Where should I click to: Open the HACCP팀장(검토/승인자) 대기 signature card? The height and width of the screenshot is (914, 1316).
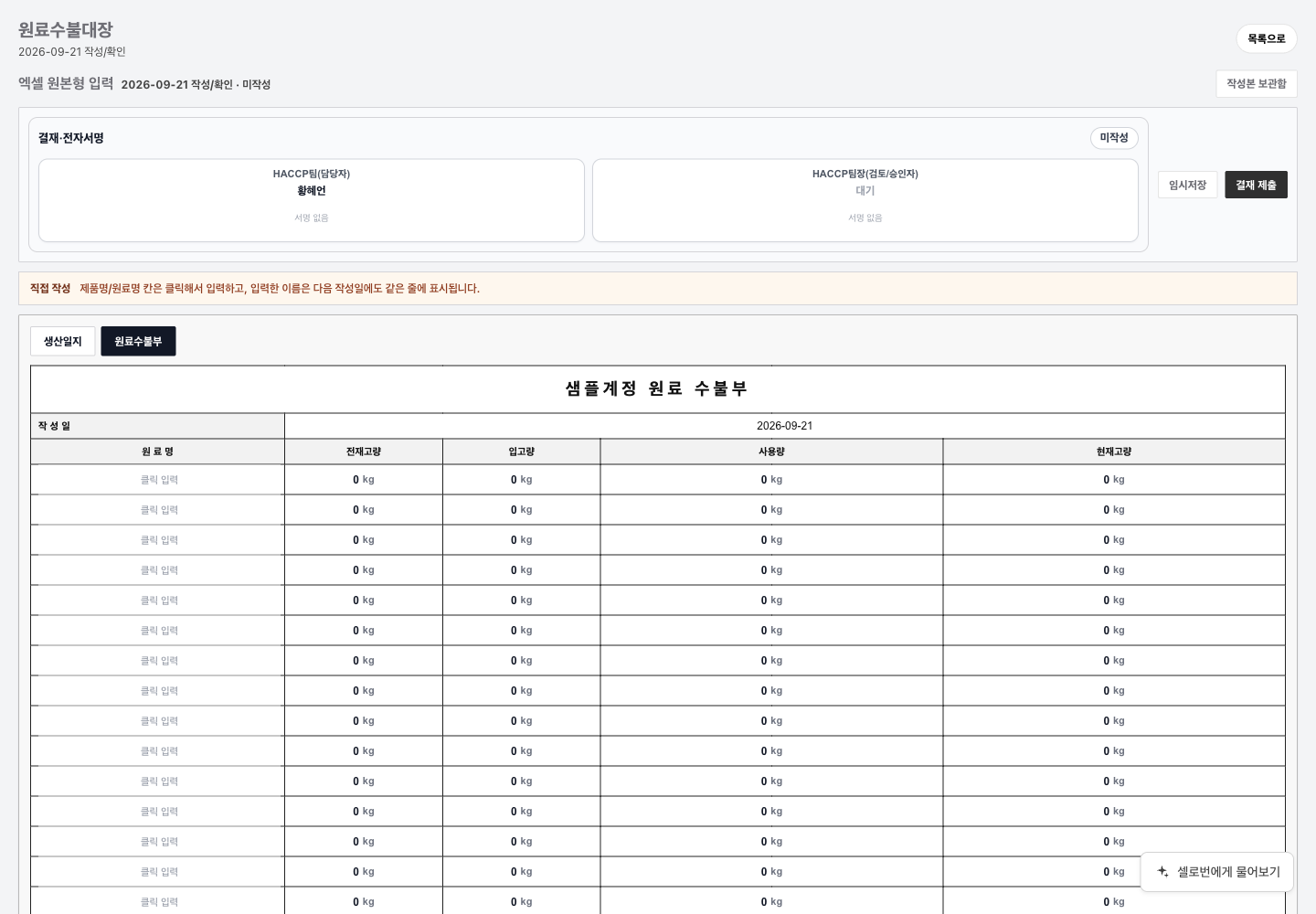[865, 201]
